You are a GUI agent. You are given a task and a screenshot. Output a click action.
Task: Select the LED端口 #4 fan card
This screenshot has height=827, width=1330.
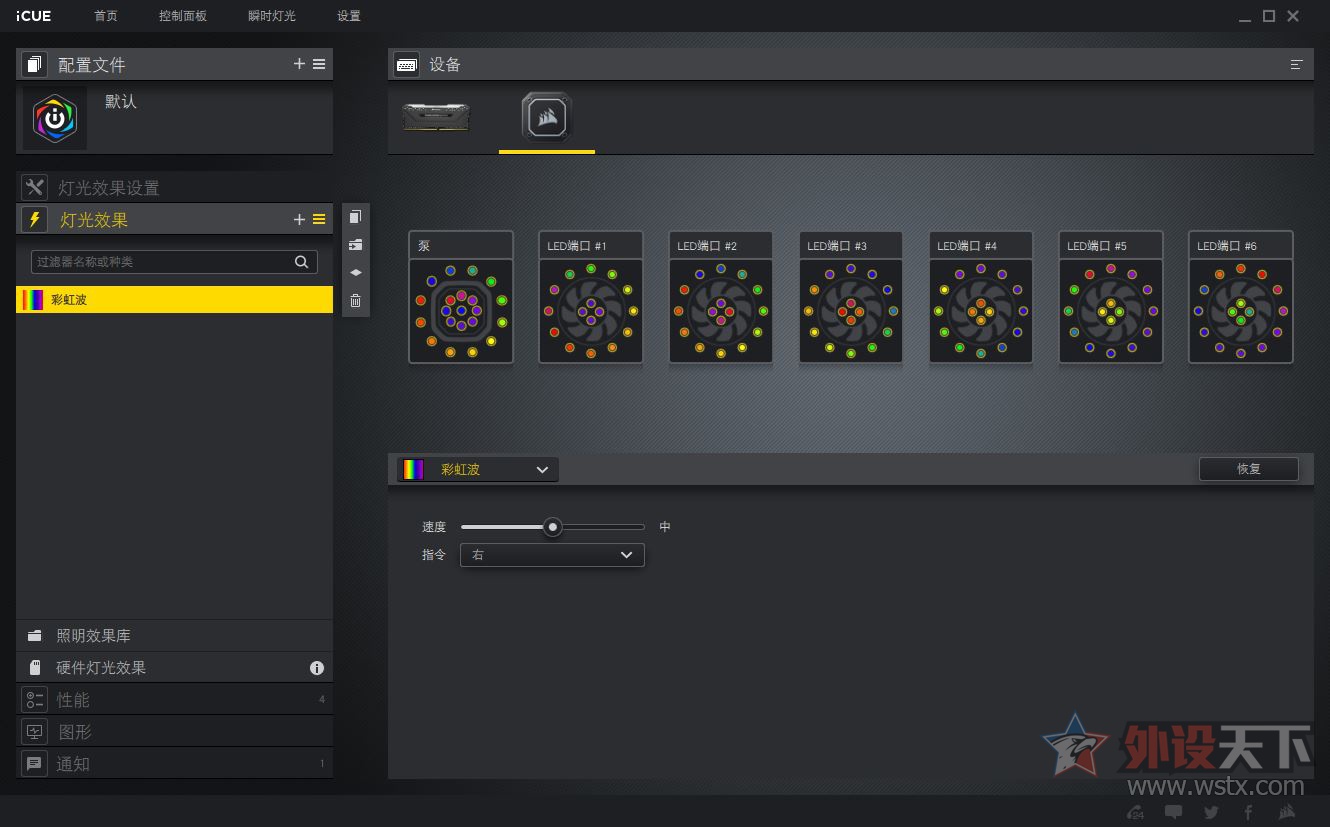pos(981,297)
